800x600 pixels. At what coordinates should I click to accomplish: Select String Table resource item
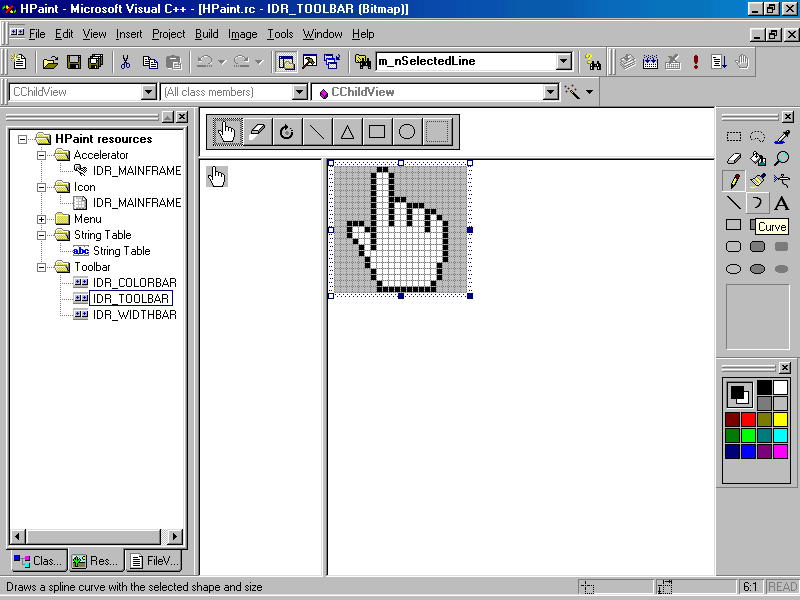(121, 251)
